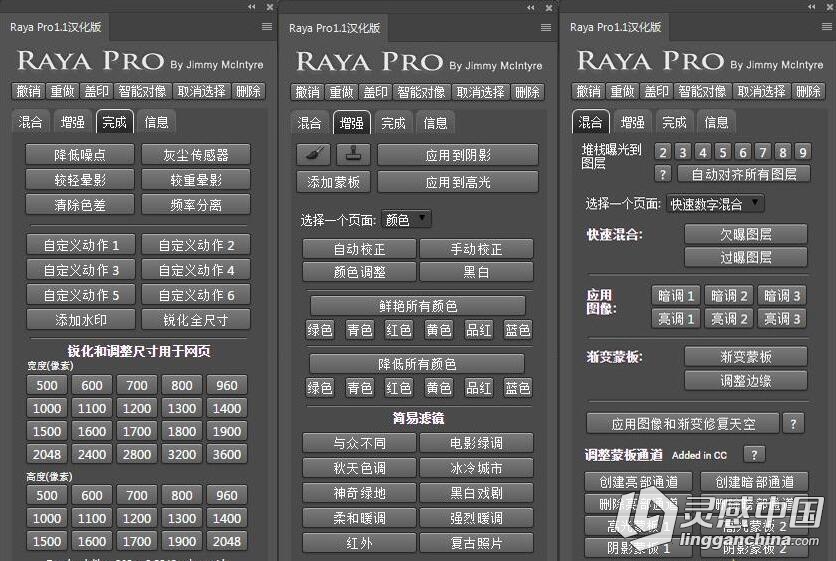Viewport: 836px width, 561px height.
Task: Apply the 电影绿调 filter
Action: coord(476,443)
